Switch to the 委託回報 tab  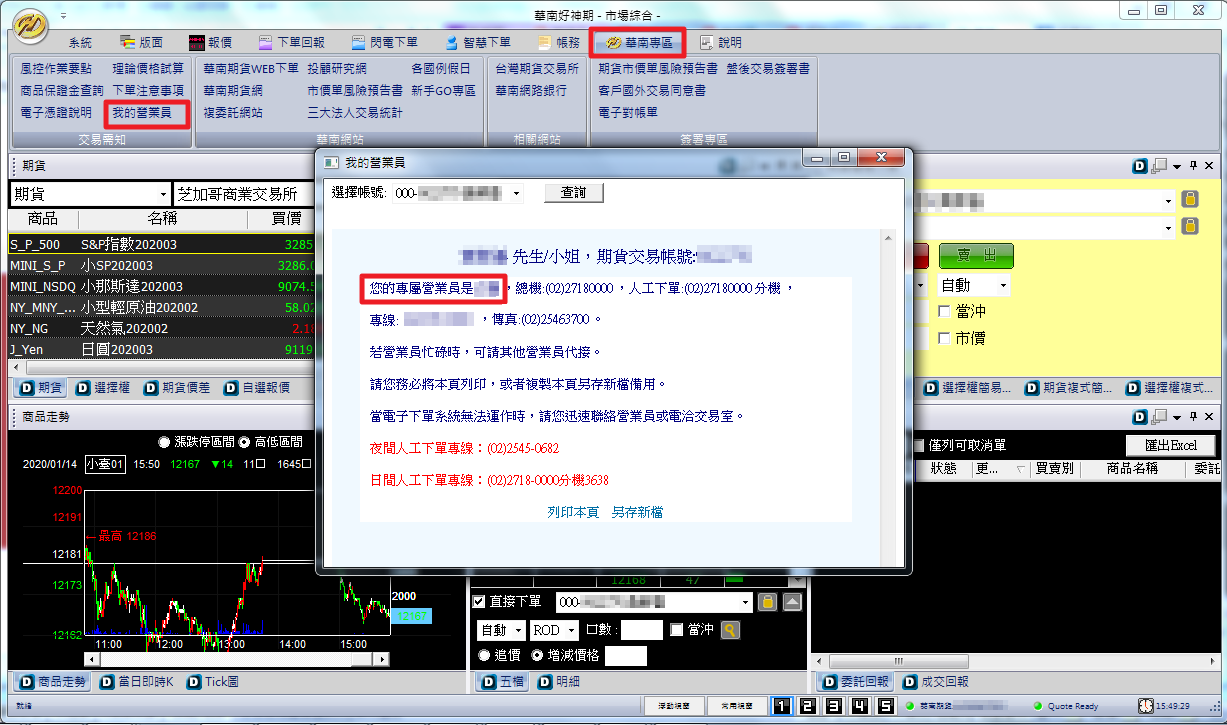[855, 682]
